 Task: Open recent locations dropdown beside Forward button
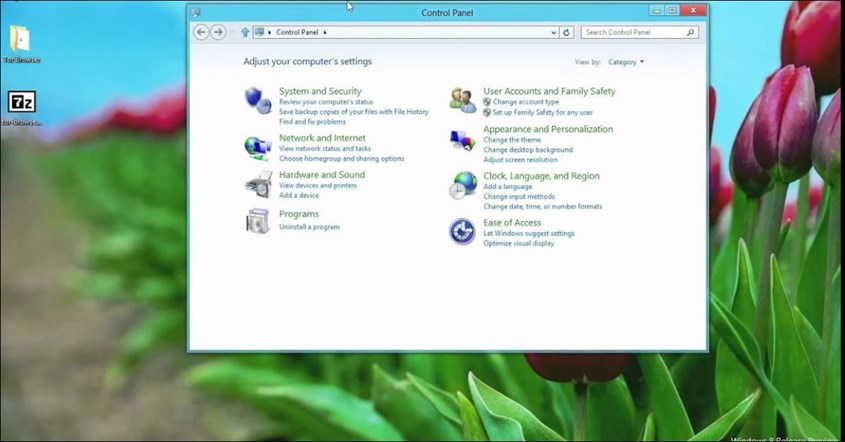[232, 32]
